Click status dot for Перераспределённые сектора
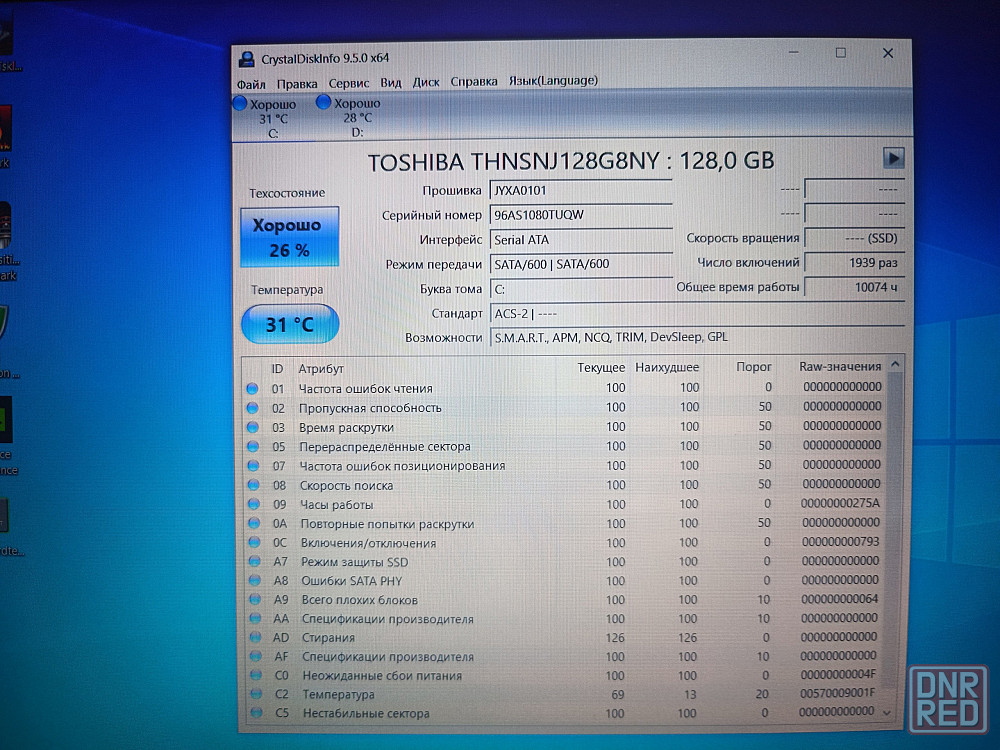The image size is (1000, 750). click(x=253, y=446)
